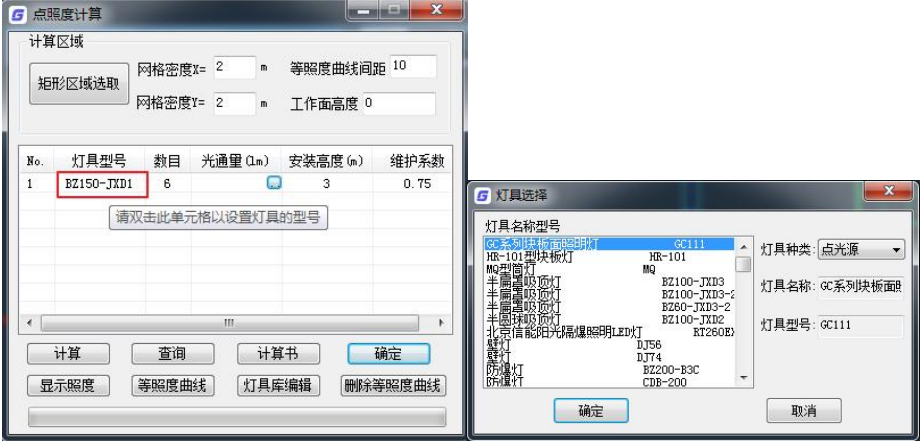The height and width of the screenshot is (441, 920).
Task: Click the 安装高度 cell with value 3
Action: (x=326, y=184)
